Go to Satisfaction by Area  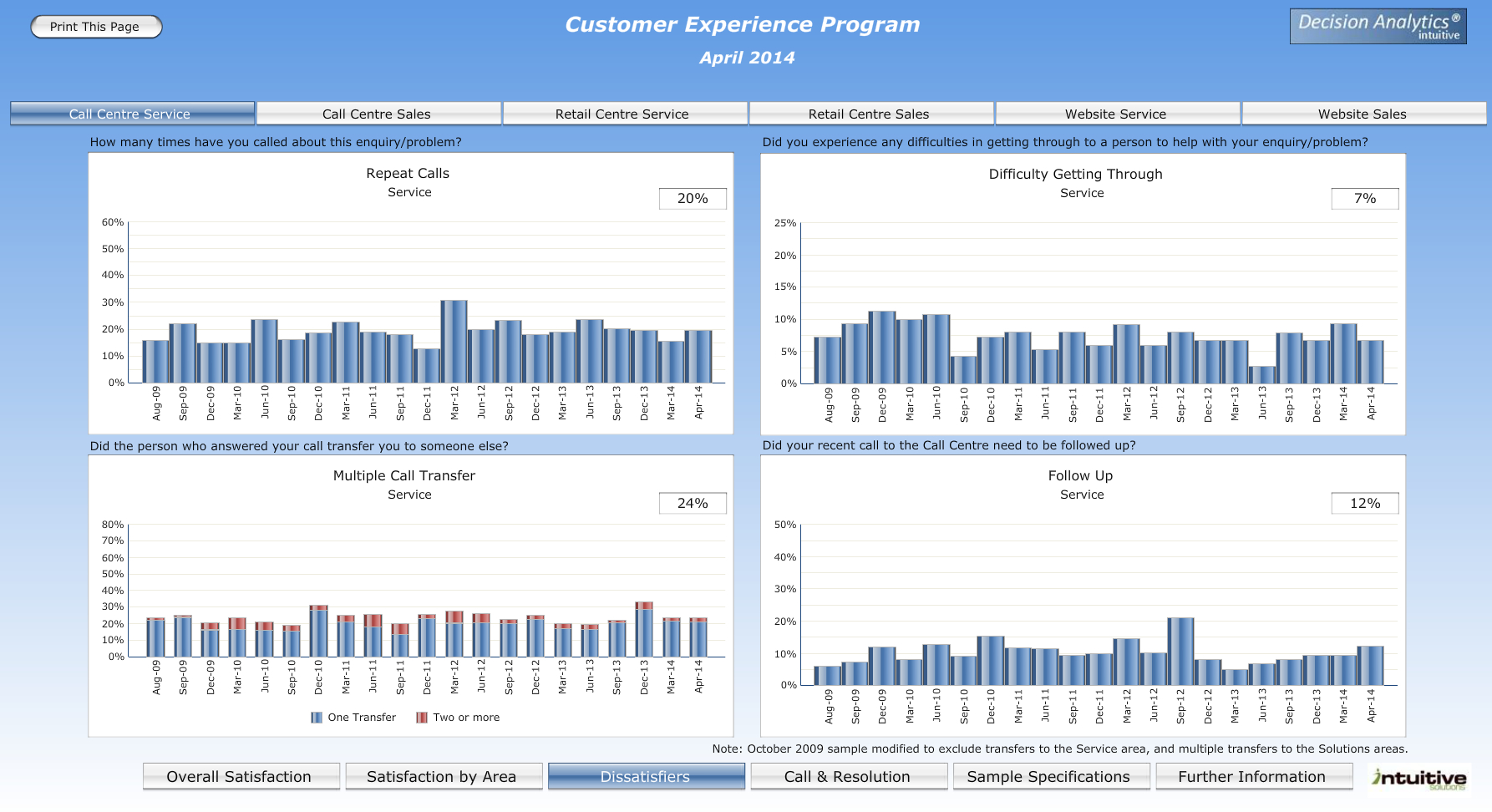pyautogui.click(x=442, y=777)
